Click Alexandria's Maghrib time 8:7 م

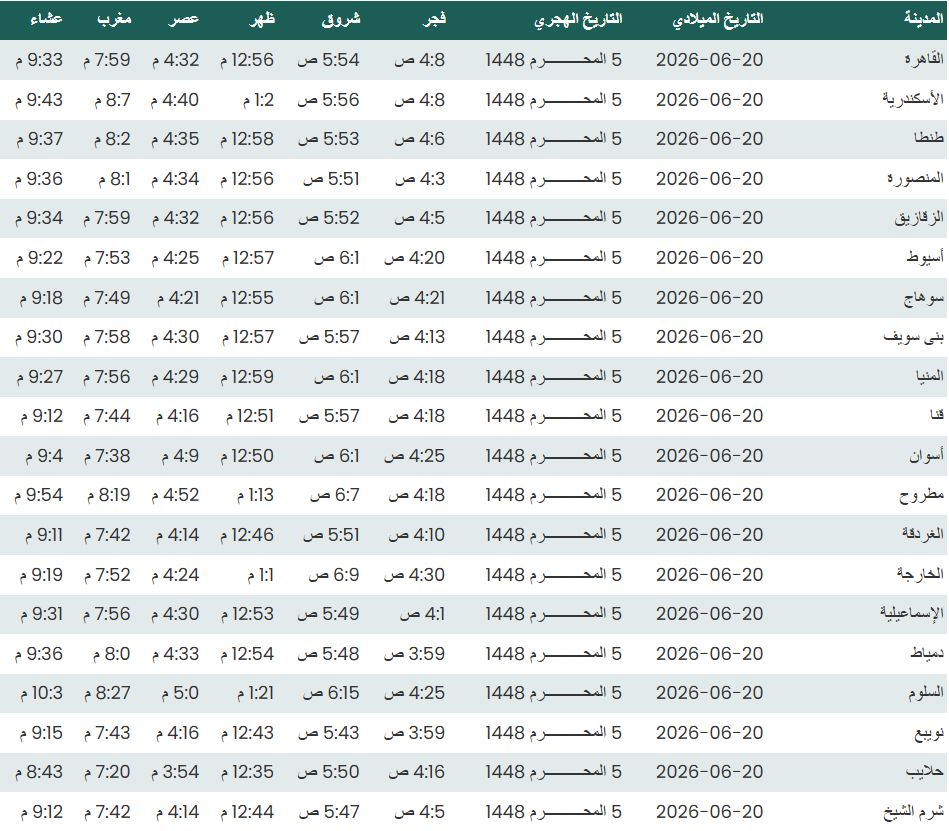[x=112, y=100]
